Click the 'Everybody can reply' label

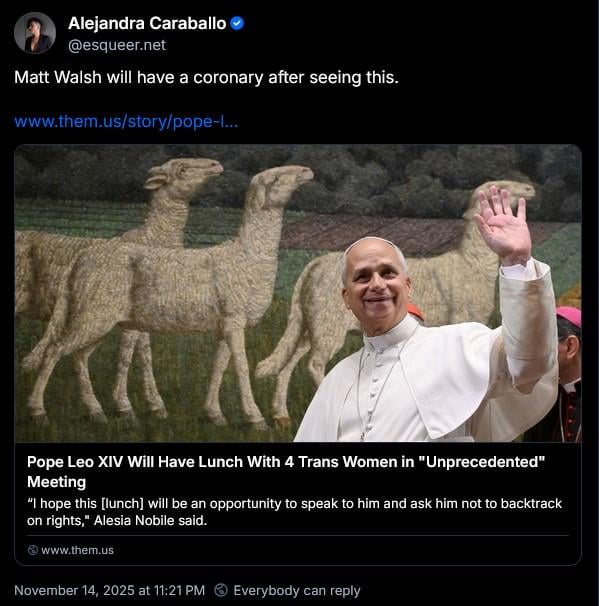click(297, 591)
